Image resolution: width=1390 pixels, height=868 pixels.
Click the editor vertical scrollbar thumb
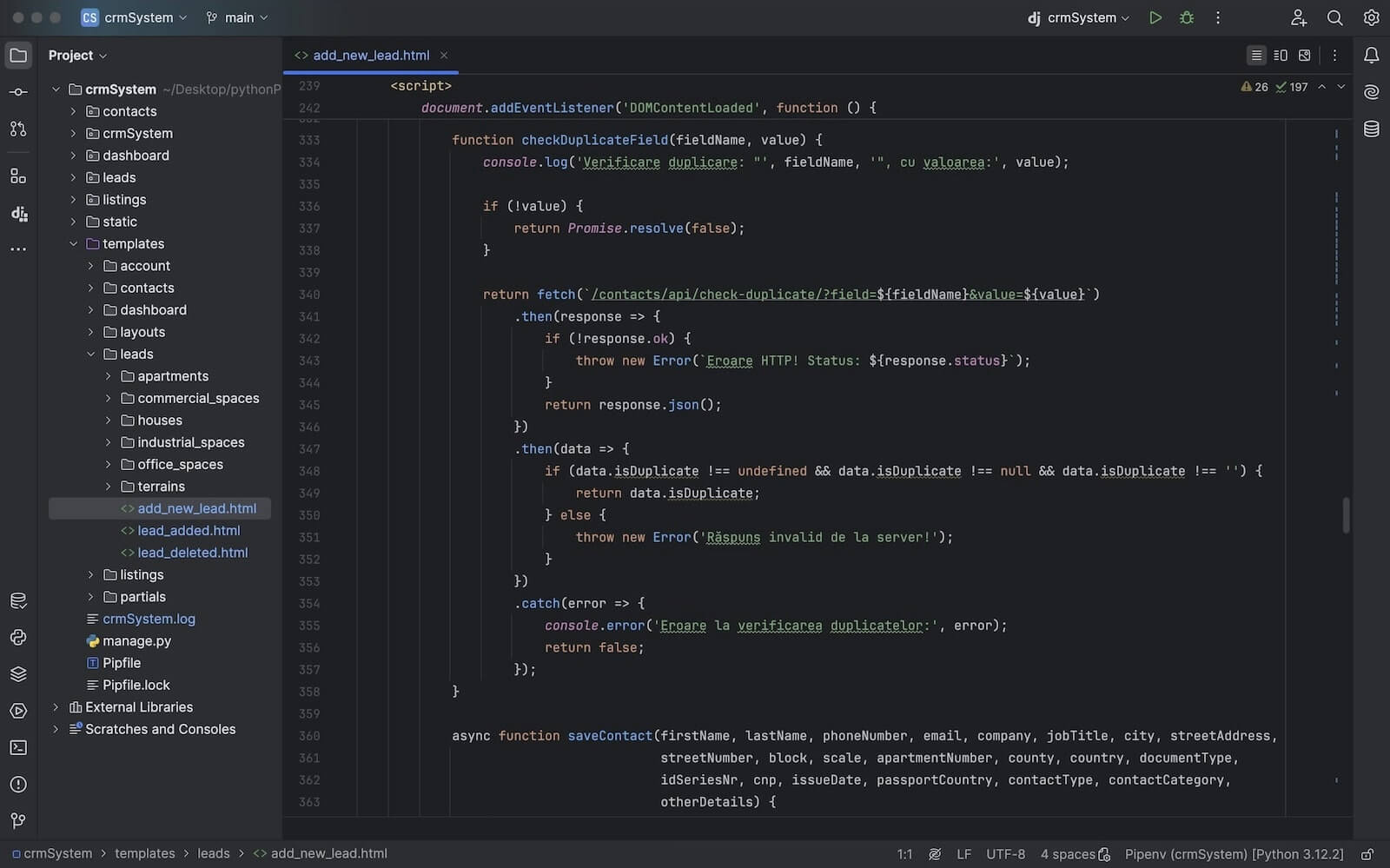(1346, 515)
